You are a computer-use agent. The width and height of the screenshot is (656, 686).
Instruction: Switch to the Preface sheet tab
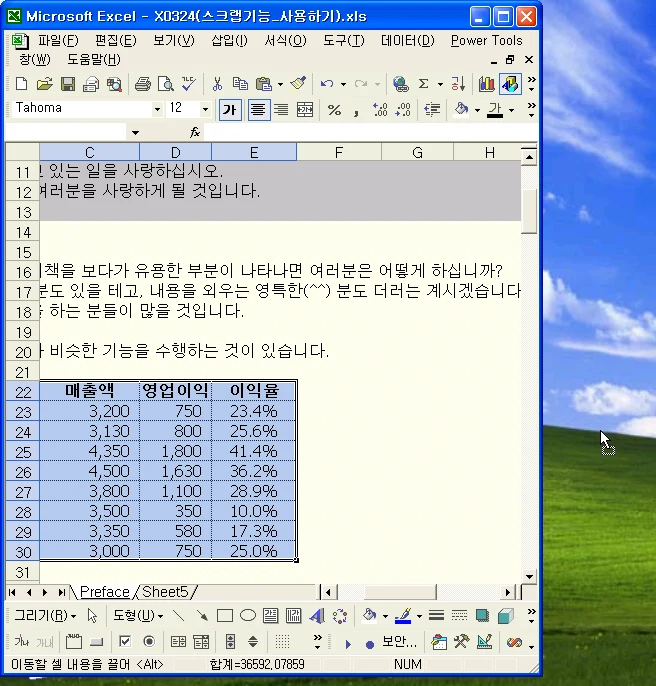point(105,592)
